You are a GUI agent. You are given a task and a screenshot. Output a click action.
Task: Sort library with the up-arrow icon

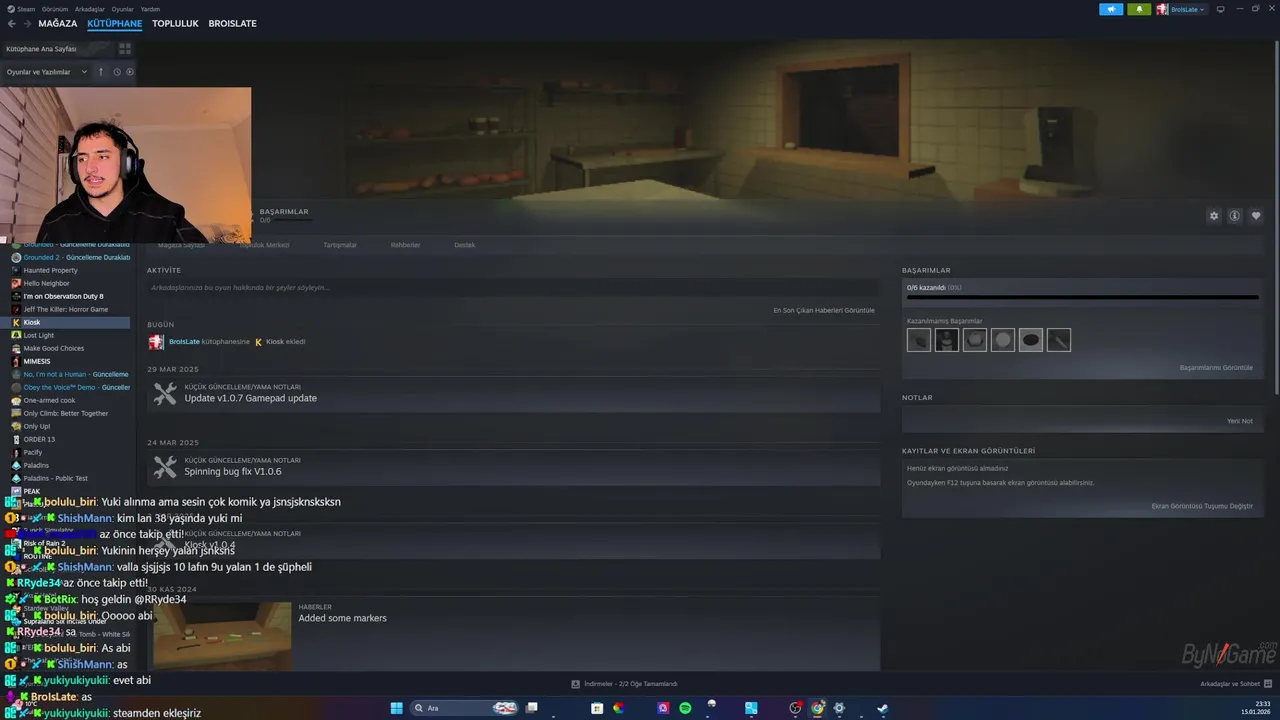click(100, 72)
